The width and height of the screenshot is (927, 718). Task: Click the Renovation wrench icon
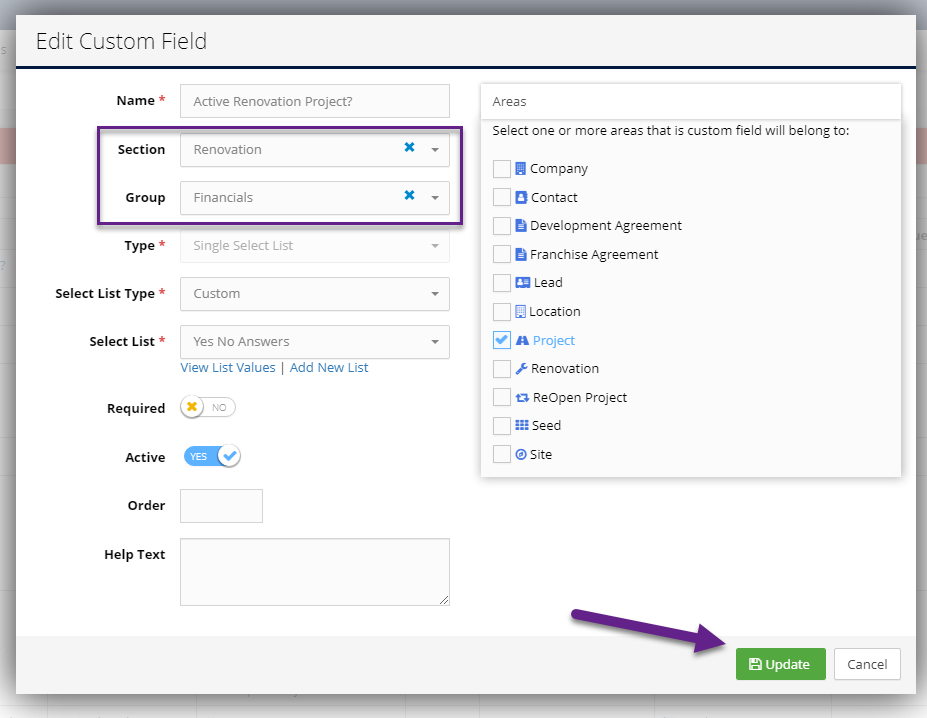click(x=521, y=368)
